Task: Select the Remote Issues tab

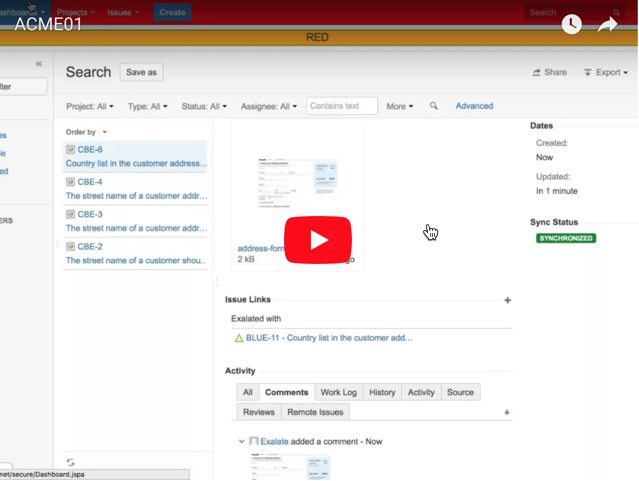Action: 315,412
